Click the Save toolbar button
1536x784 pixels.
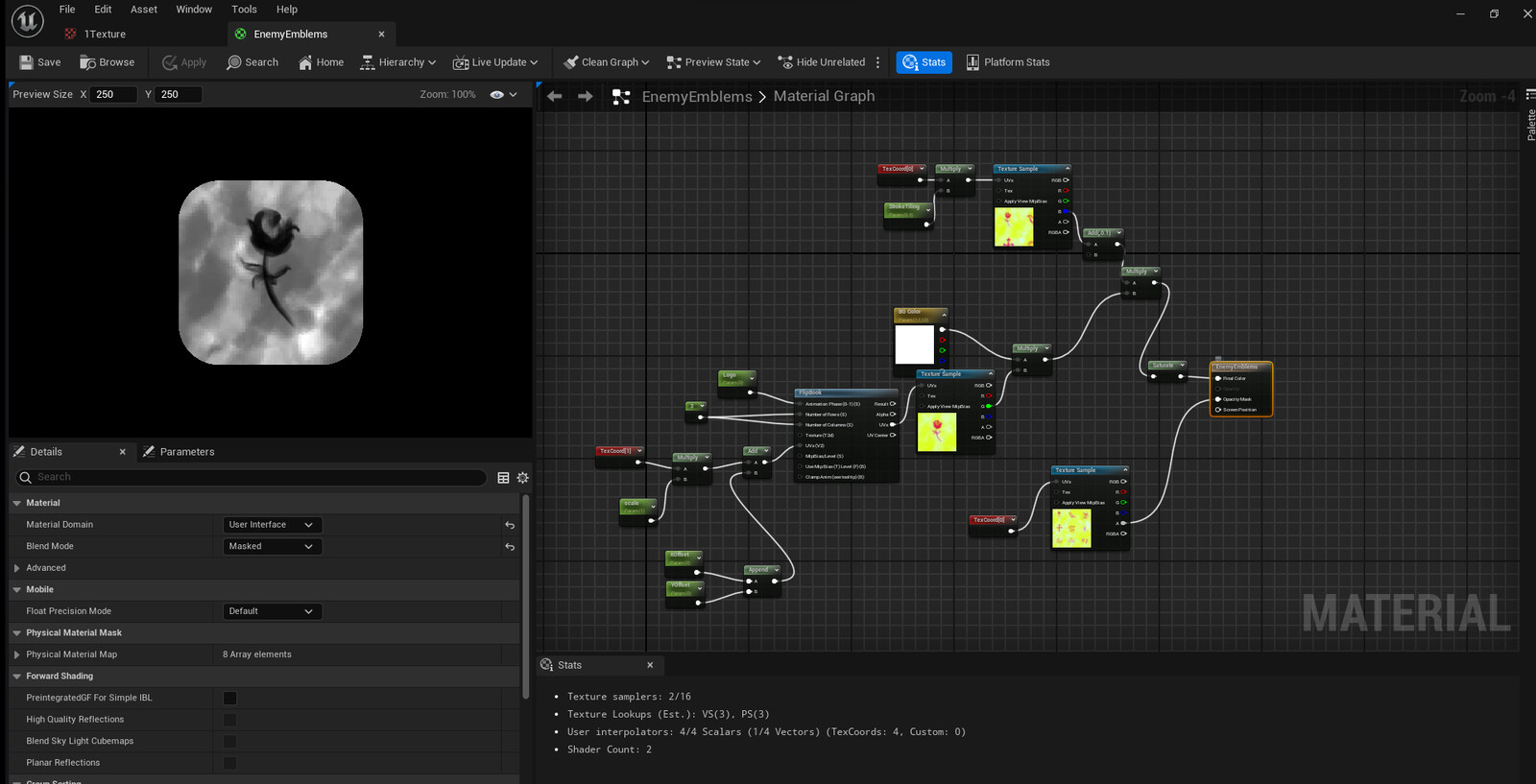[40, 62]
